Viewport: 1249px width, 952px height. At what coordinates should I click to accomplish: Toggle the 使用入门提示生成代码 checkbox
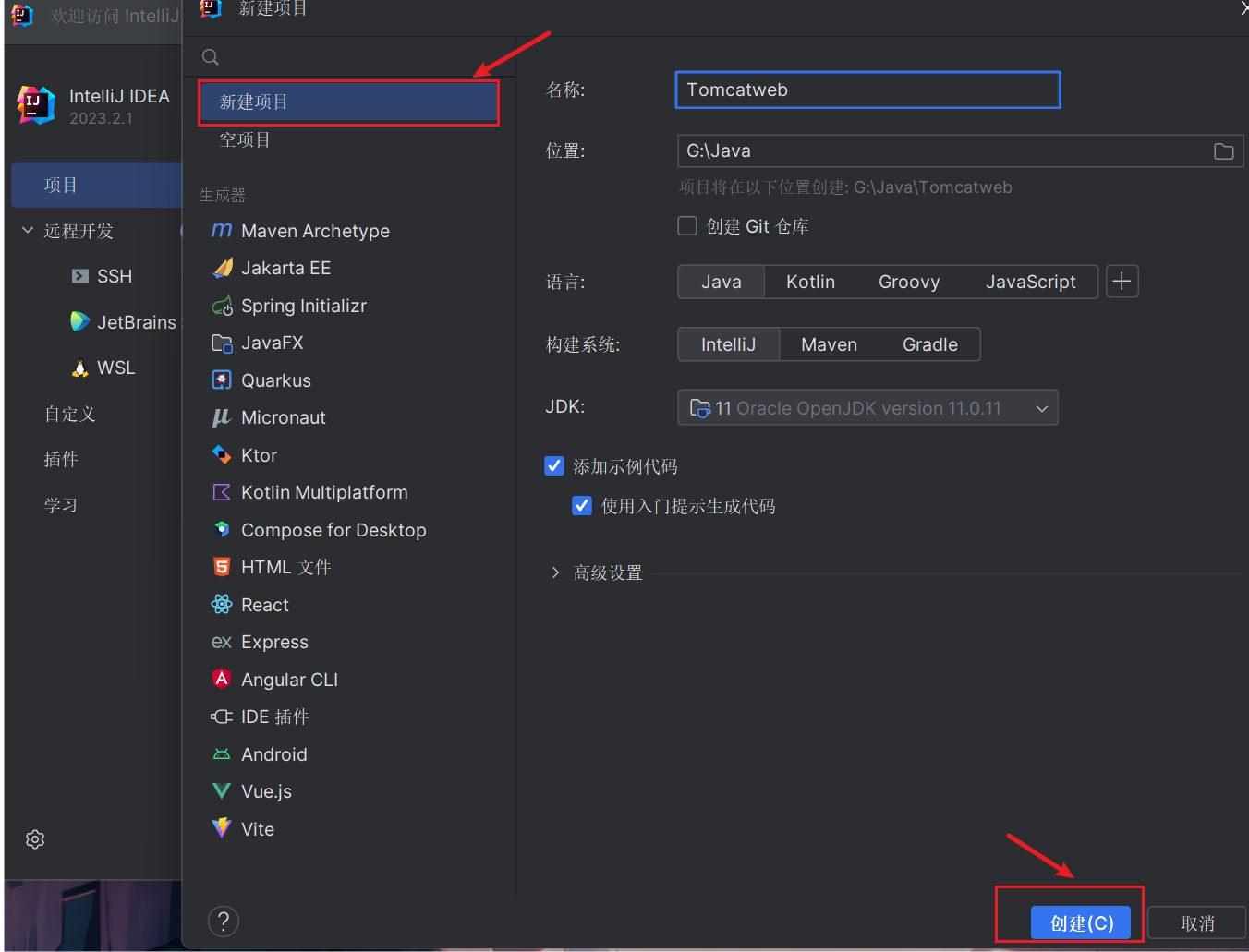pos(582,506)
